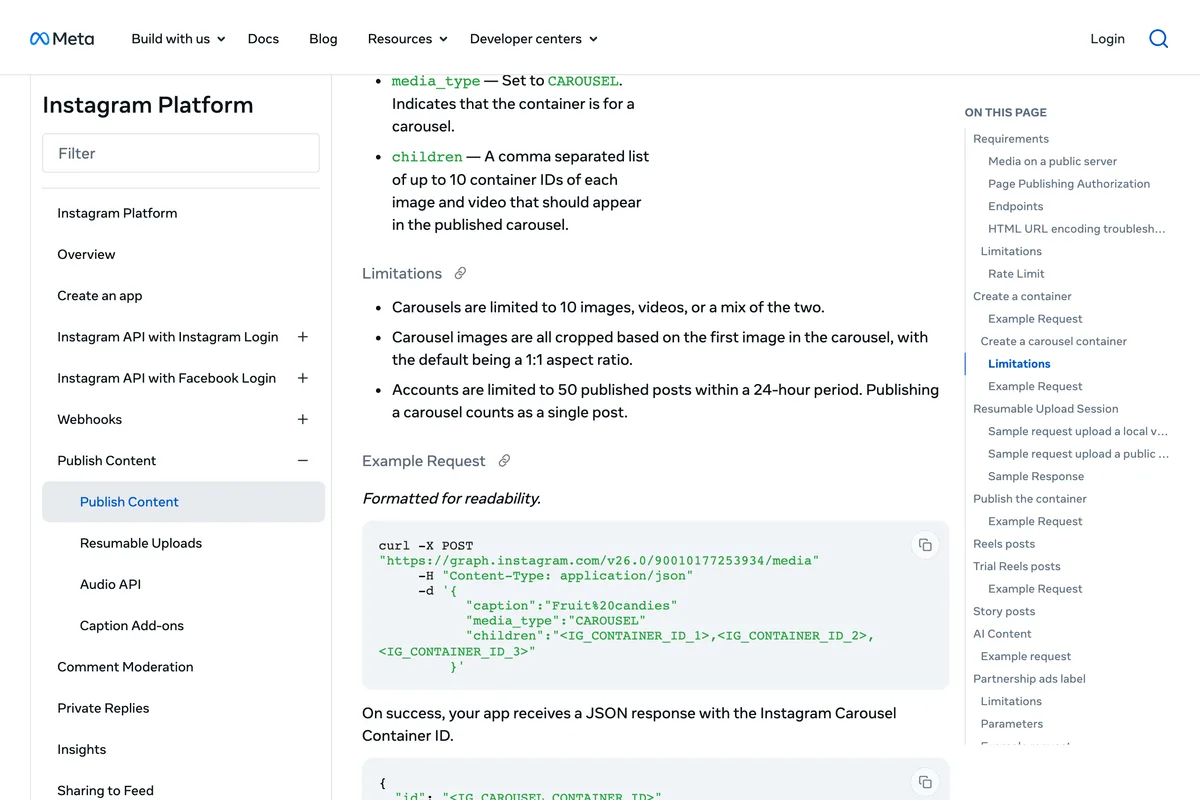
Task: Jump to Reels posts section
Action: pyautogui.click(x=1004, y=544)
